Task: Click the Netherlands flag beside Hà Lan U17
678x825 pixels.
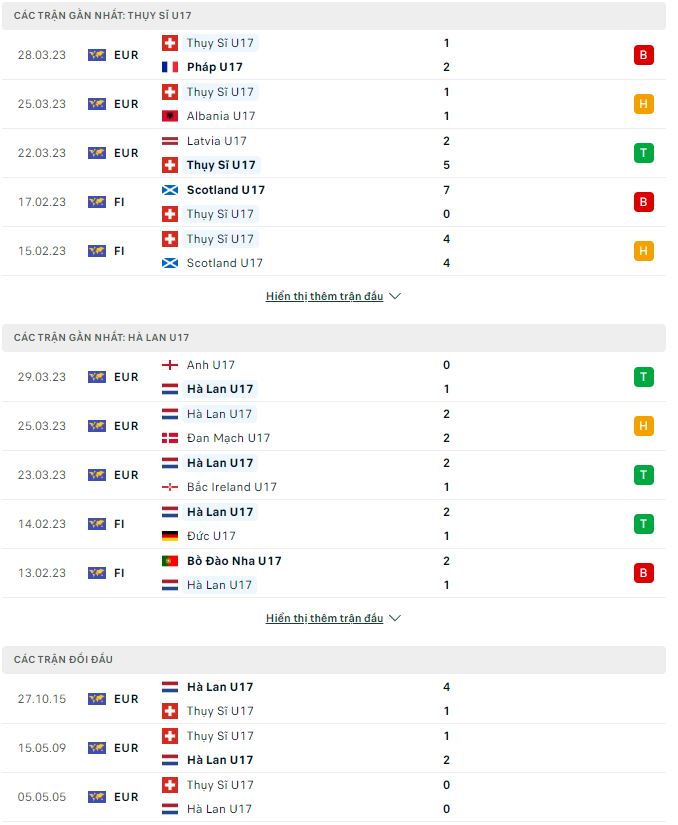Action: pyautogui.click(x=168, y=388)
